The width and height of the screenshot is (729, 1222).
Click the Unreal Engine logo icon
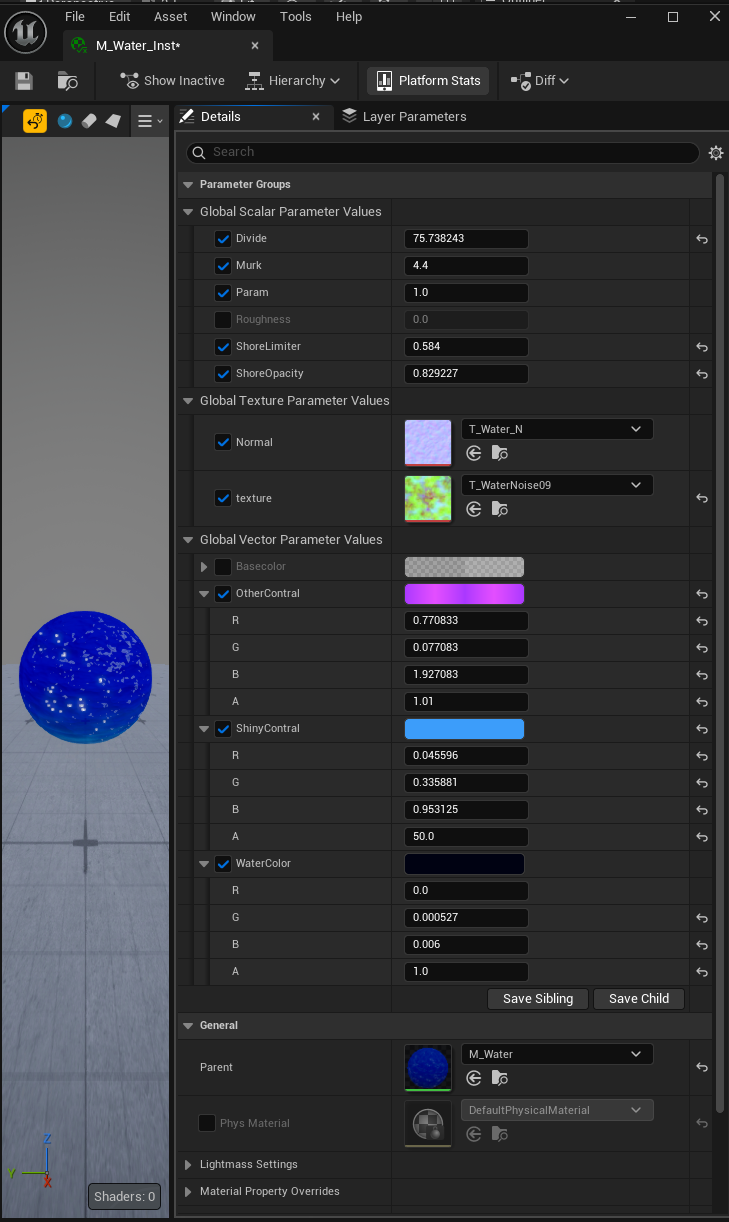coord(25,32)
